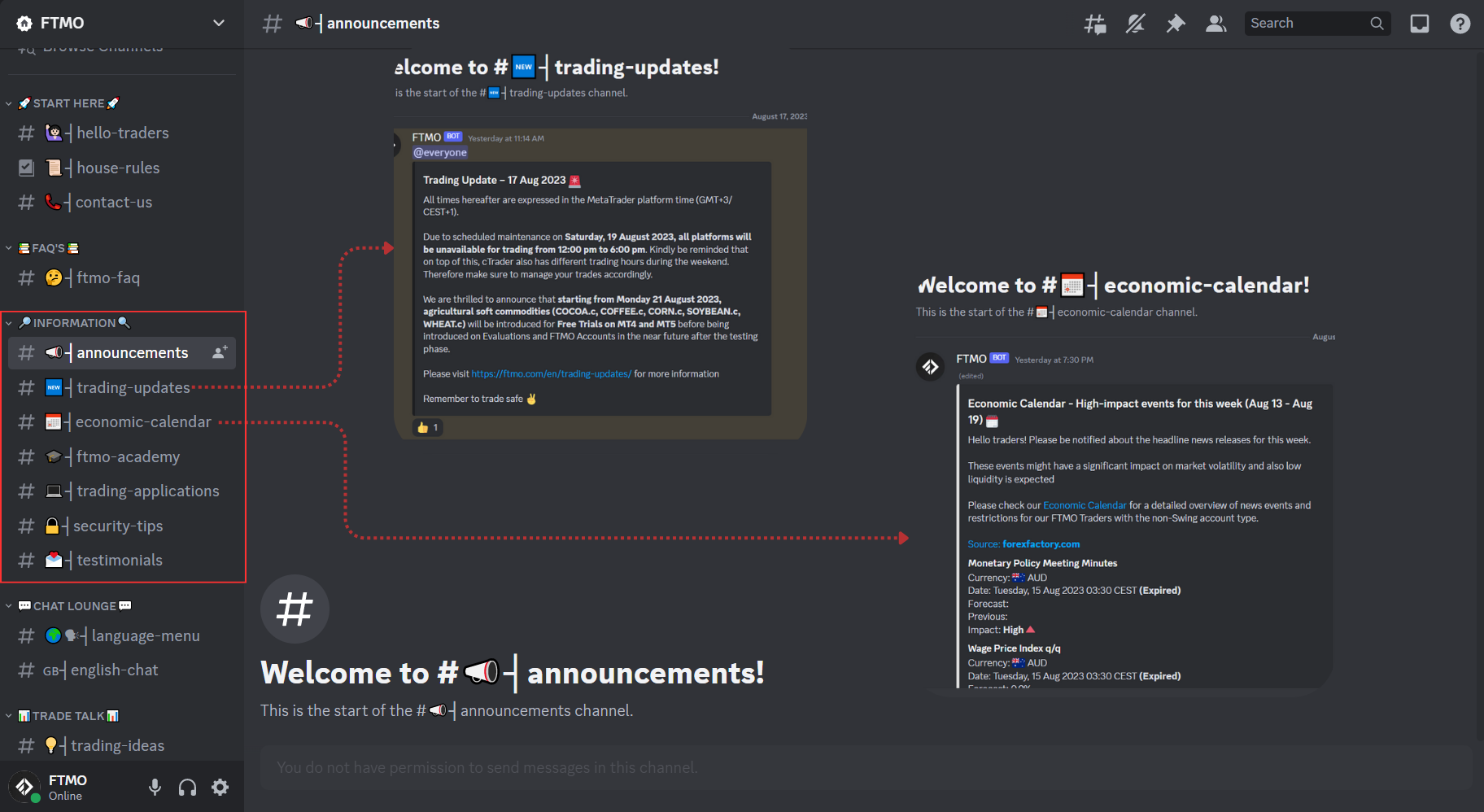Click the large hash welcome icon

(295, 609)
